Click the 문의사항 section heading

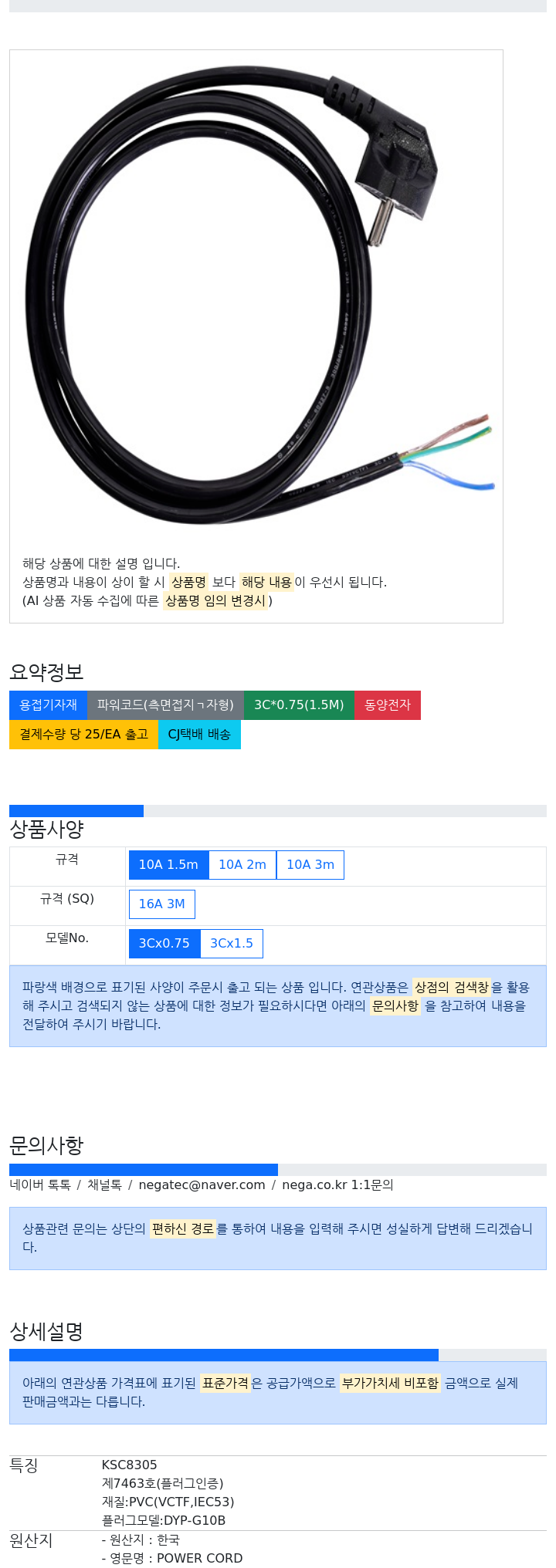[46, 1146]
